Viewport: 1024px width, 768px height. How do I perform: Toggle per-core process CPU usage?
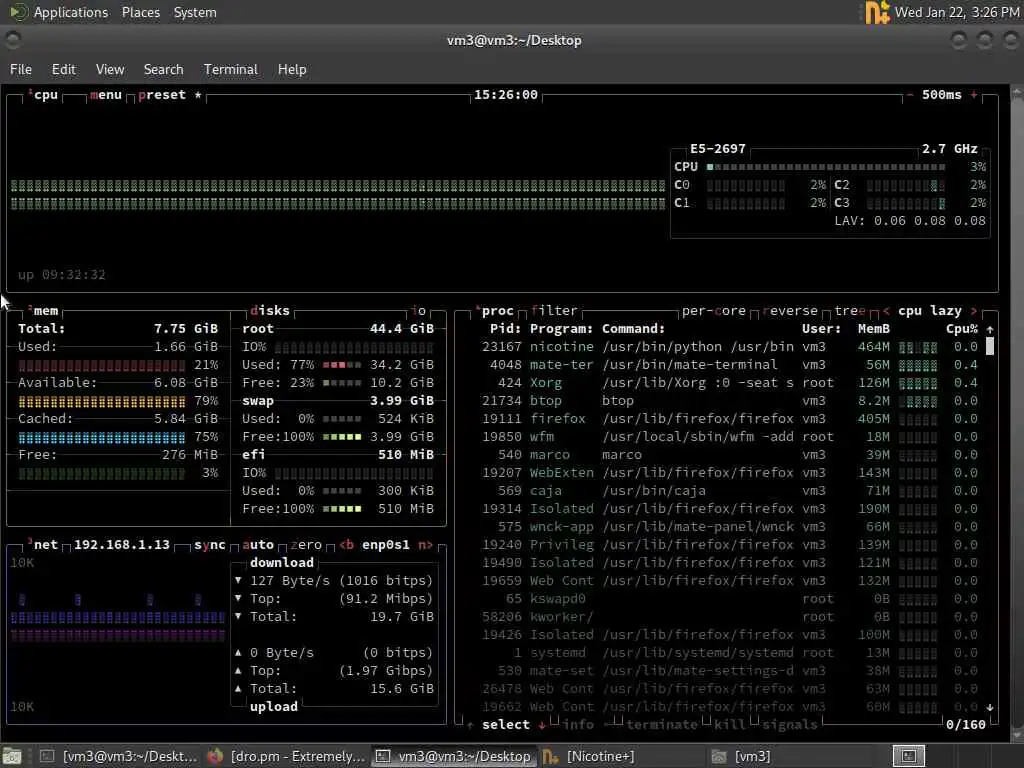point(714,311)
